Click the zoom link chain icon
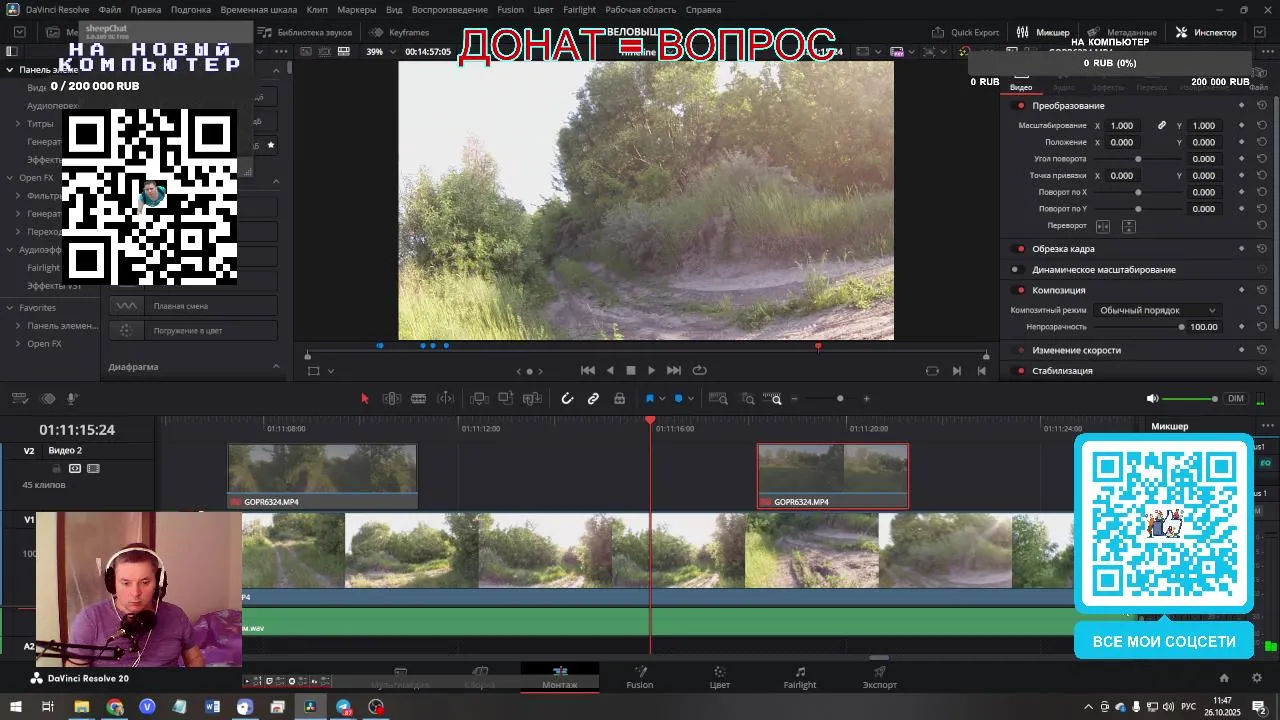The height and width of the screenshot is (720, 1280). pyautogui.click(x=1162, y=126)
